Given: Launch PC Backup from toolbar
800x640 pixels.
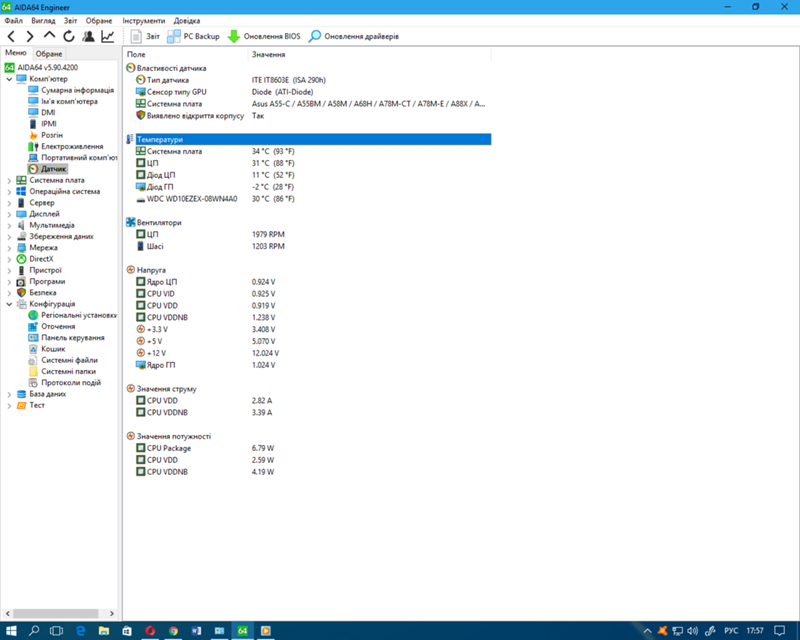Looking at the screenshot, I should click(x=193, y=36).
